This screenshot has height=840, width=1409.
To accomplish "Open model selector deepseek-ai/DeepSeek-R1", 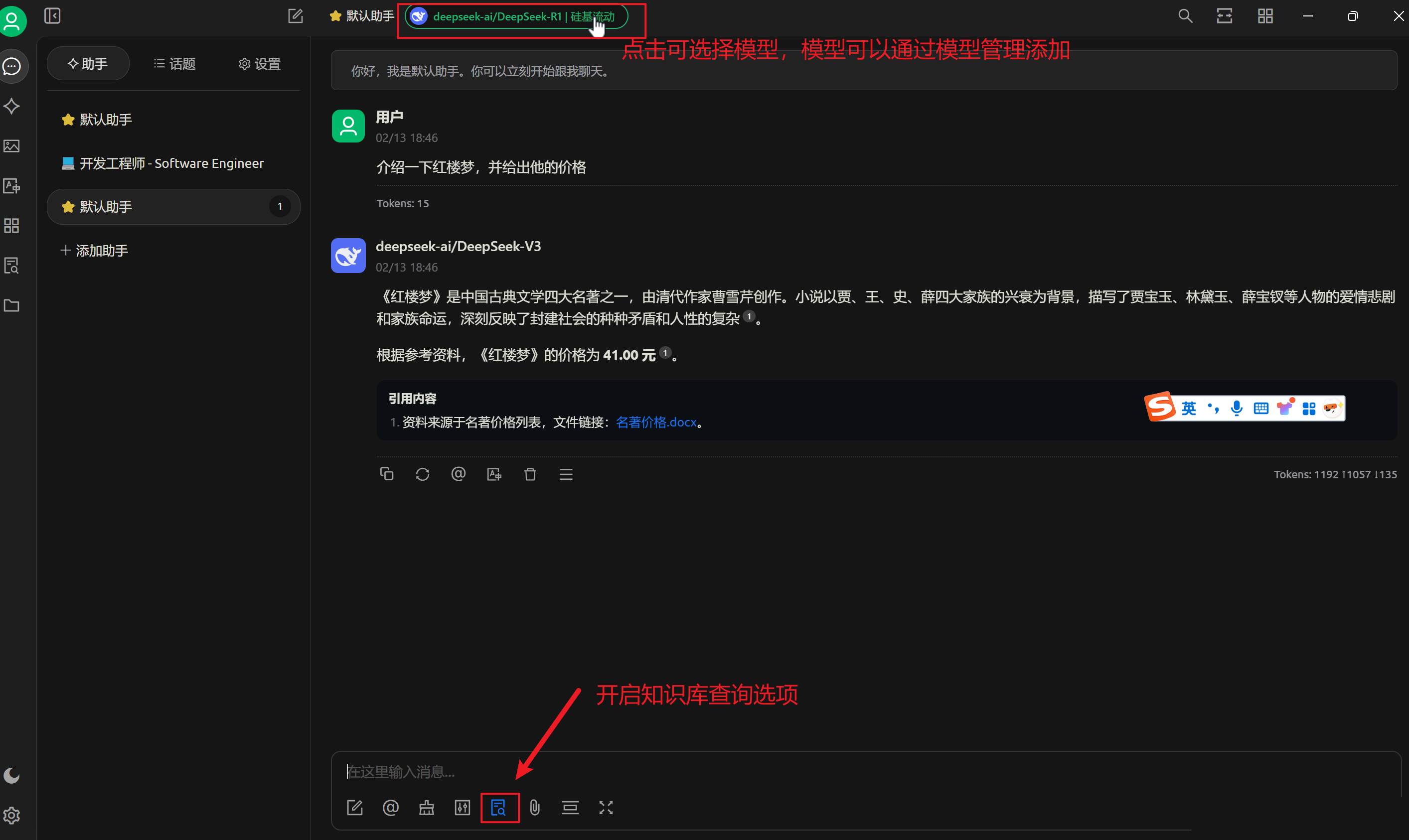I will [x=516, y=16].
